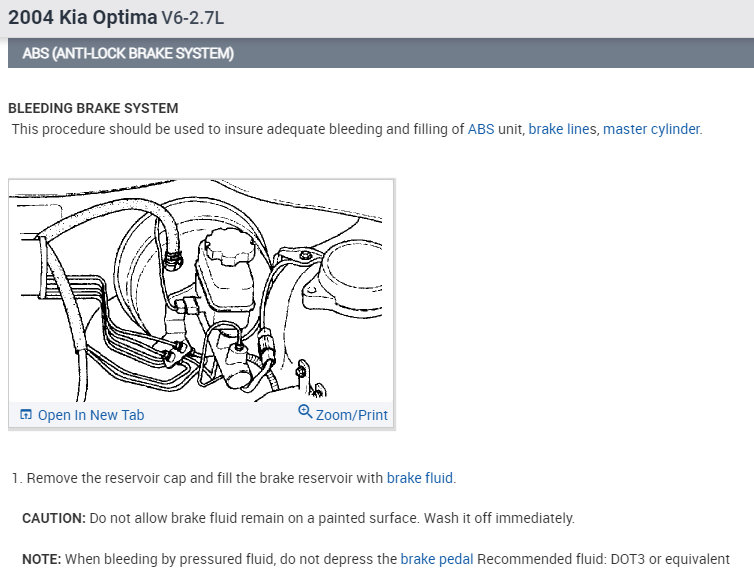754x582 pixels.
Task: Click the brake master cylinder diagram image
Action: tap(201, 291)
